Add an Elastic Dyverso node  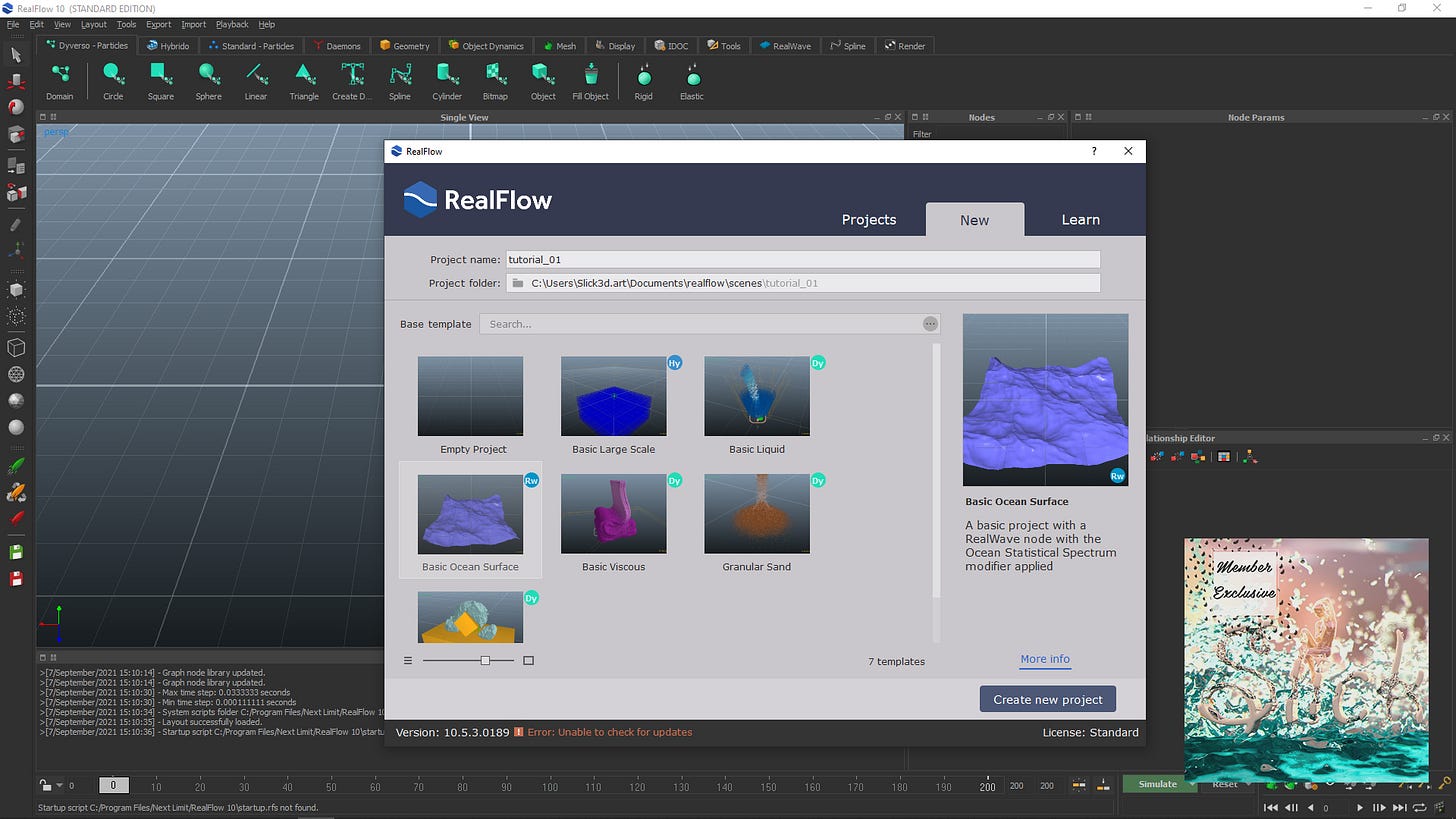coord(692,80)
